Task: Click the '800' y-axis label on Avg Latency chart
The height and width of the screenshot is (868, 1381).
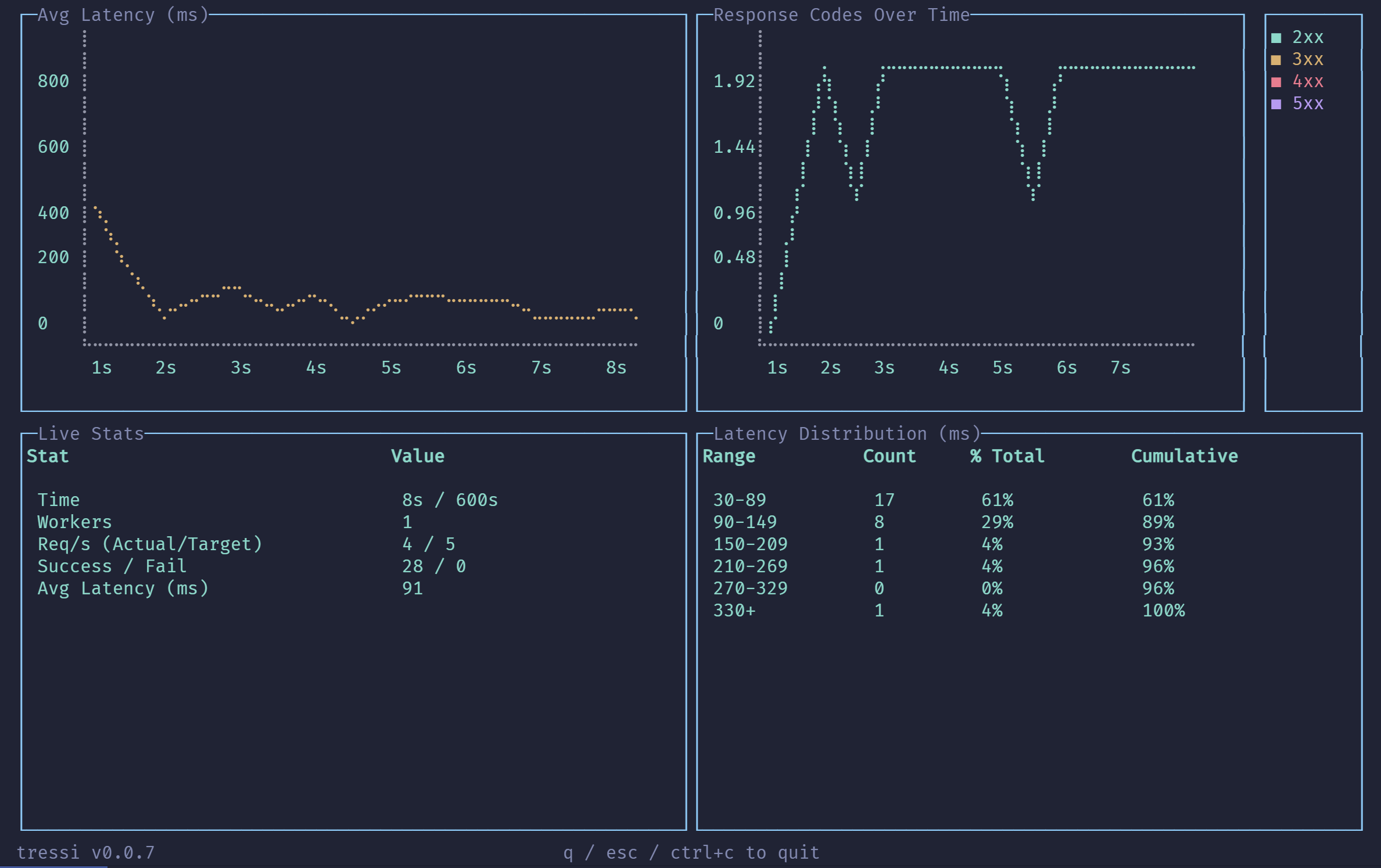Action: [53, 81]
